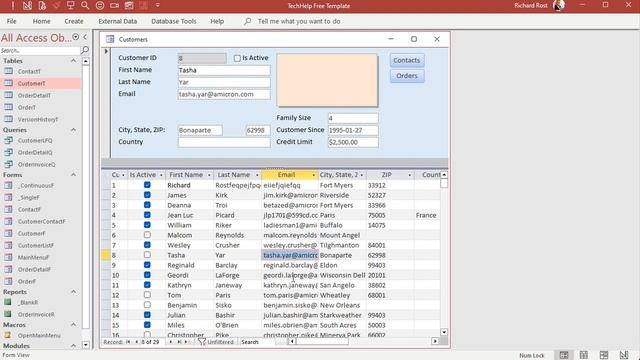640x360 pixels.
Task: Open the OrderInvoiceR report
Action: coord(36,315)
